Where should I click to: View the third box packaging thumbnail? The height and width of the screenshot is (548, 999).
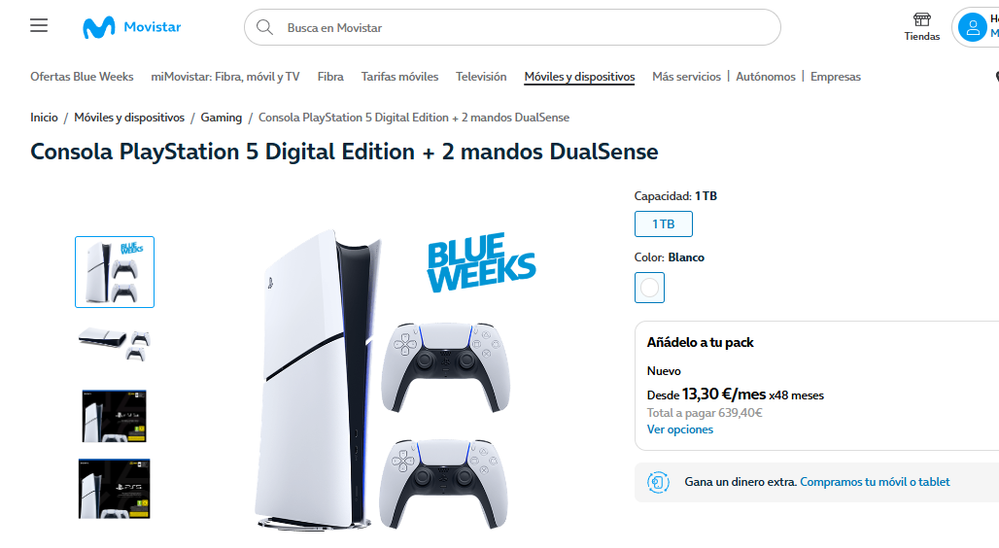tap(115, 416)
